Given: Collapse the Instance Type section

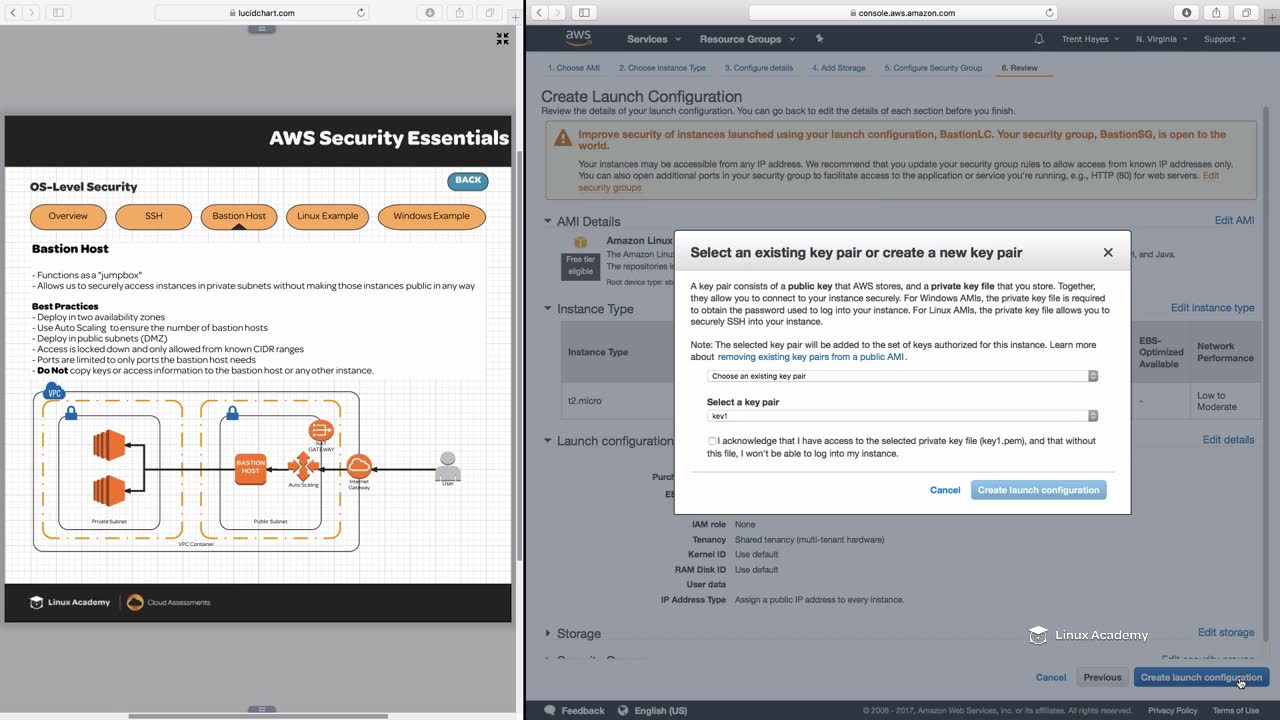Looking at the screenshot, I should 548,309.
